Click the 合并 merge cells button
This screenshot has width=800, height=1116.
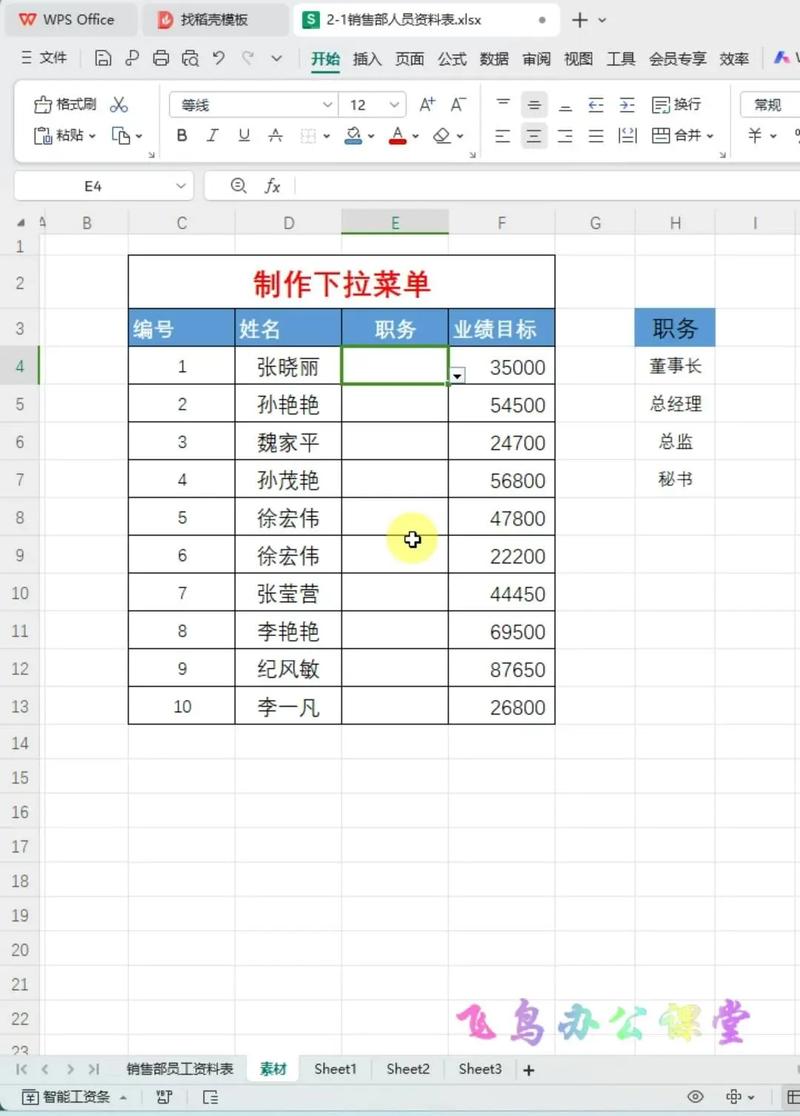tap(683, 135)
